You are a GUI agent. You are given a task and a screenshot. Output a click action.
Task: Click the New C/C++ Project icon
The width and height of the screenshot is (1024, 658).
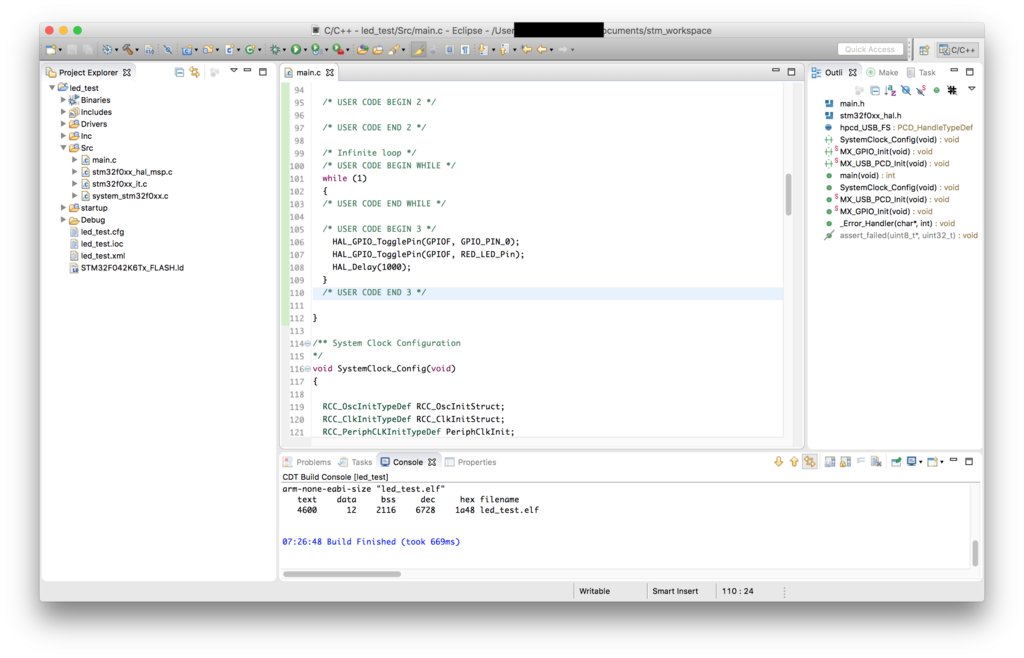pyautogui.click(x=186, y=50)
